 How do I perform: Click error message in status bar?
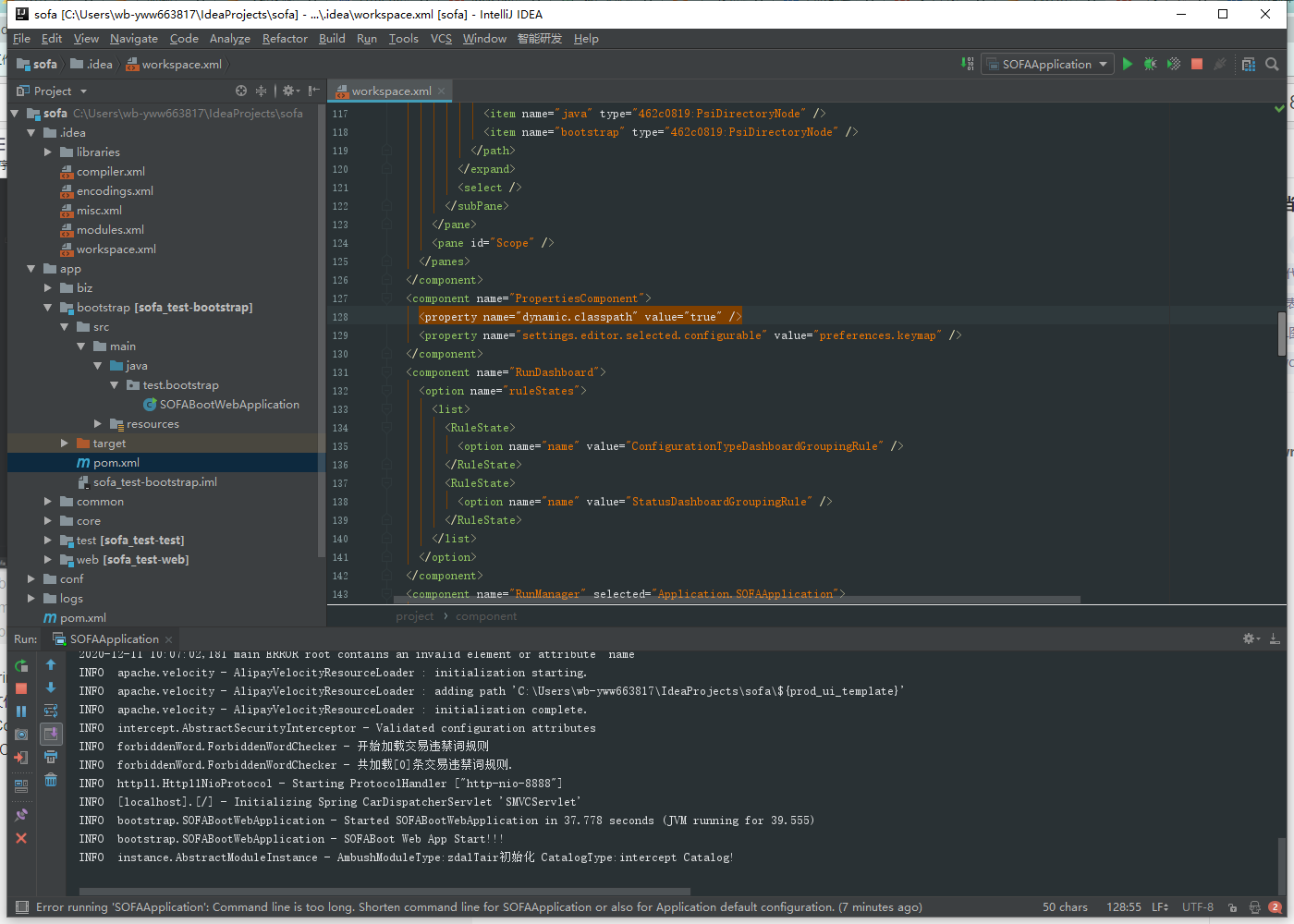(x=479, y=907)
